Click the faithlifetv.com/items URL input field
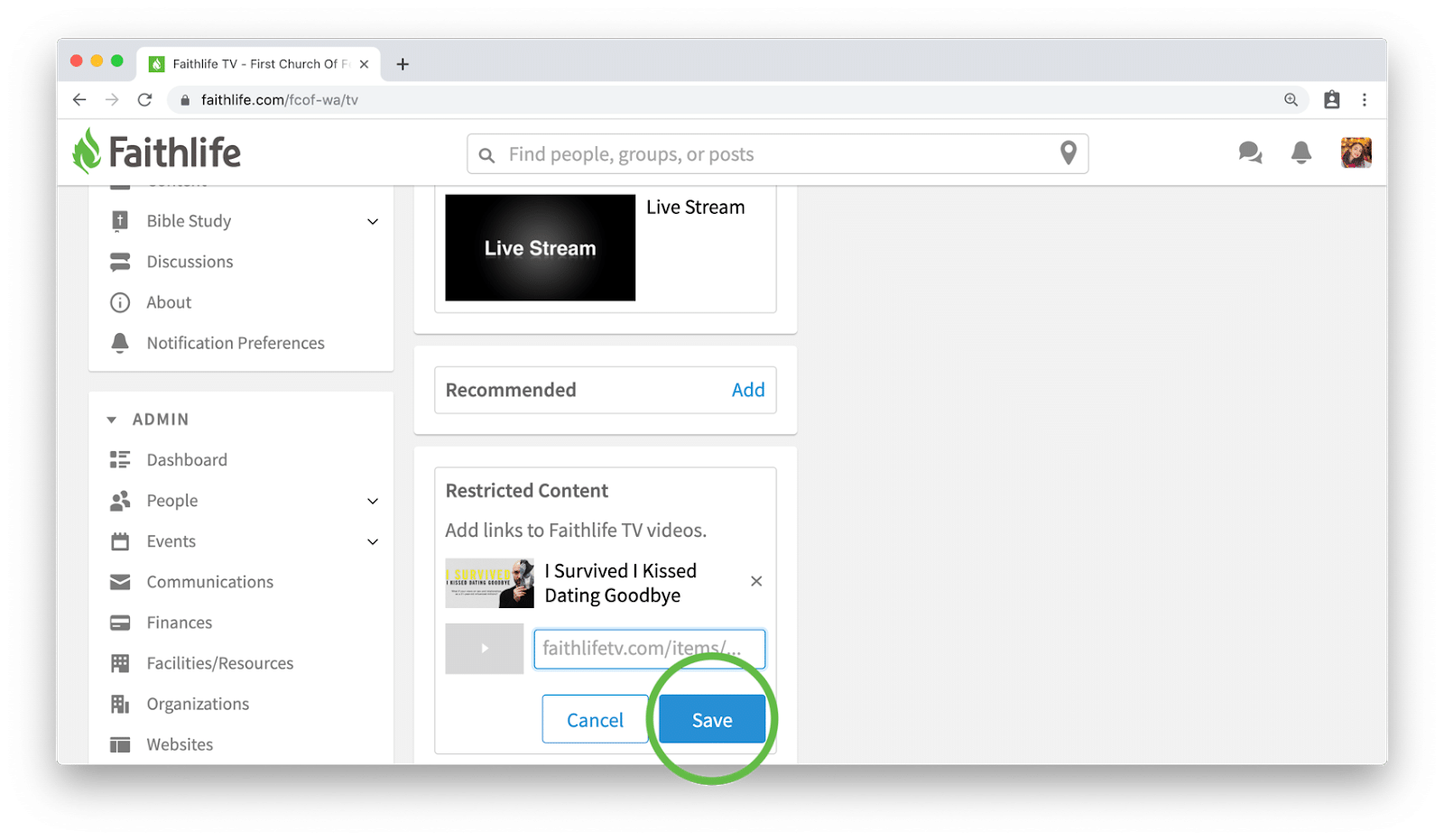 pos(649,649)
